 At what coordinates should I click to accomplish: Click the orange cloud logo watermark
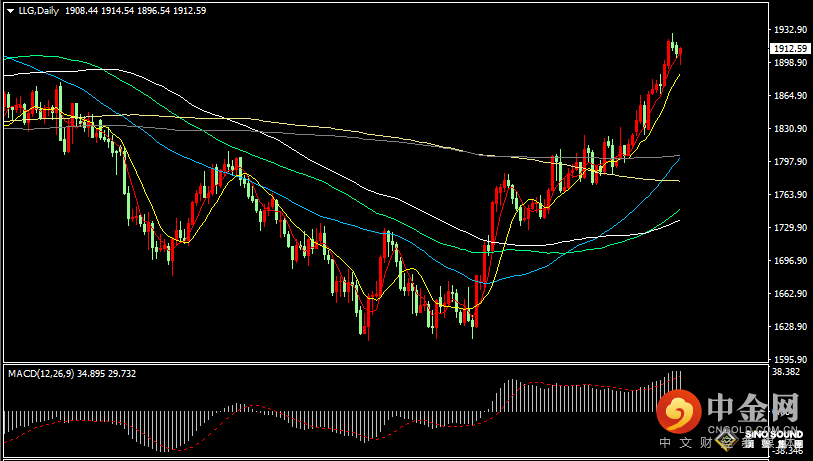[x=680, y=411]
